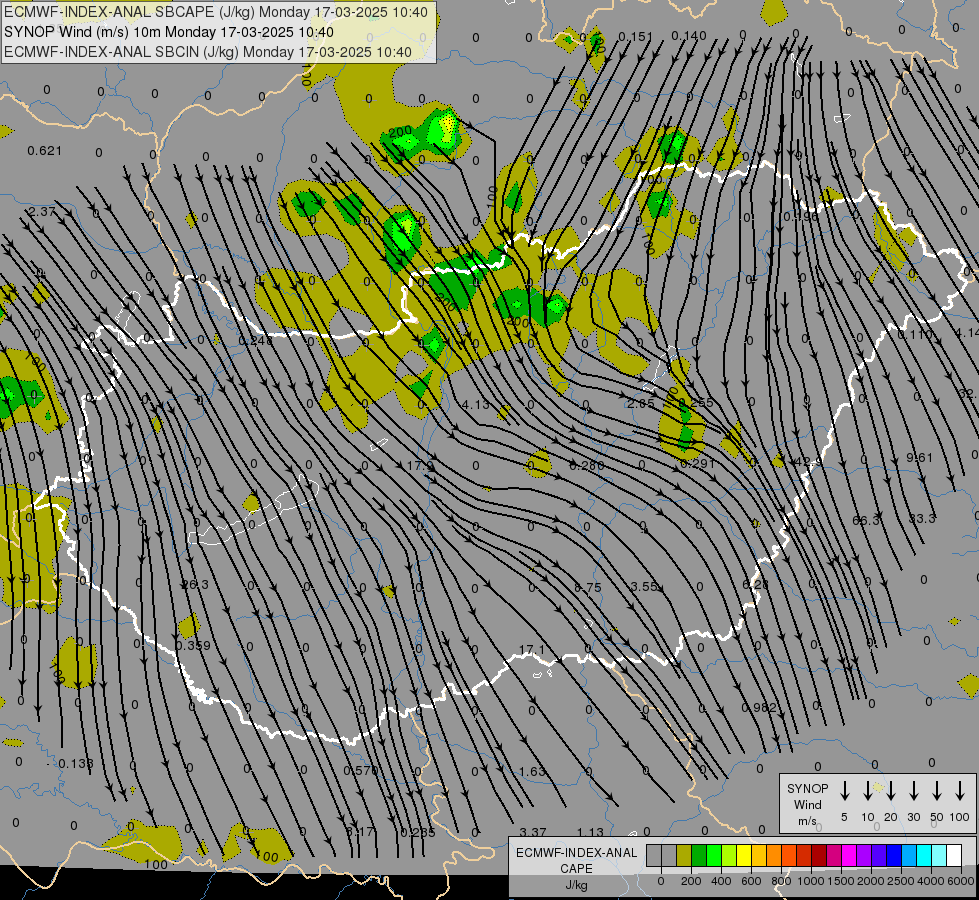Click the 5 m/s wind arrow in legend
Viewport: 979px width, 900px height.
[x=844, y=791]
